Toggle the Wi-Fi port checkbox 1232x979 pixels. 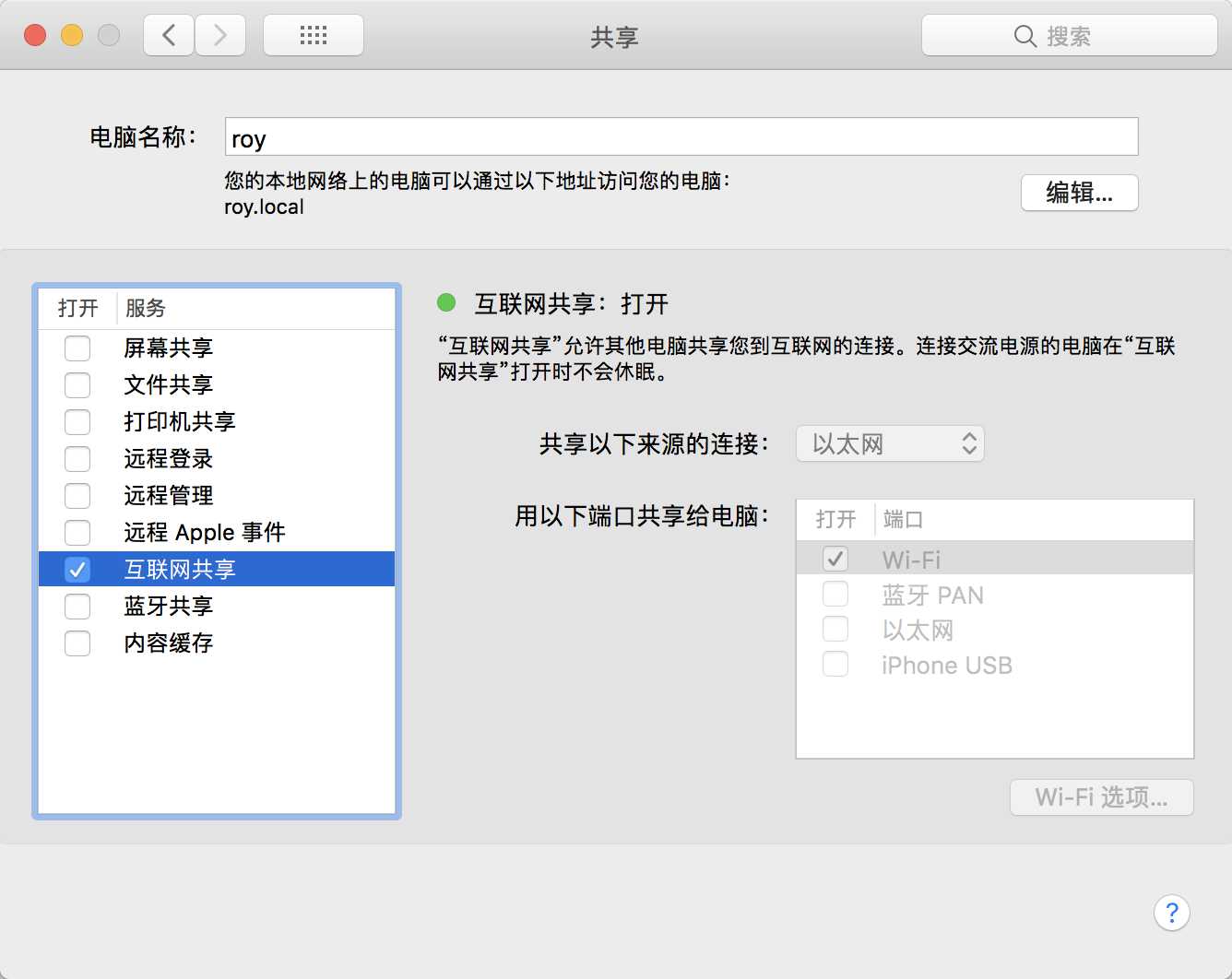(835, 559)
